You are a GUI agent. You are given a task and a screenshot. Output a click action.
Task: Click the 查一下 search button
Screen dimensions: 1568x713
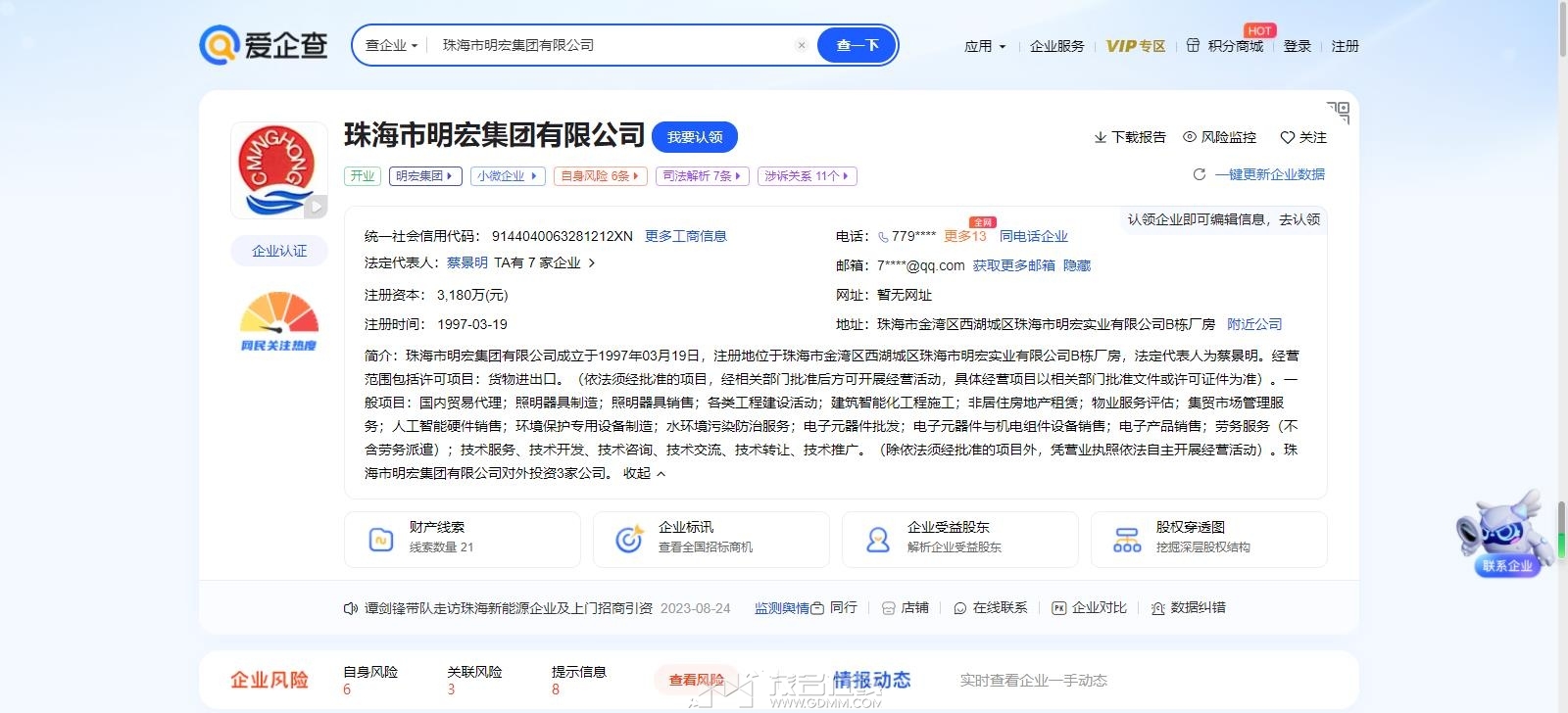pyautogui.click(x=857, y=45)
